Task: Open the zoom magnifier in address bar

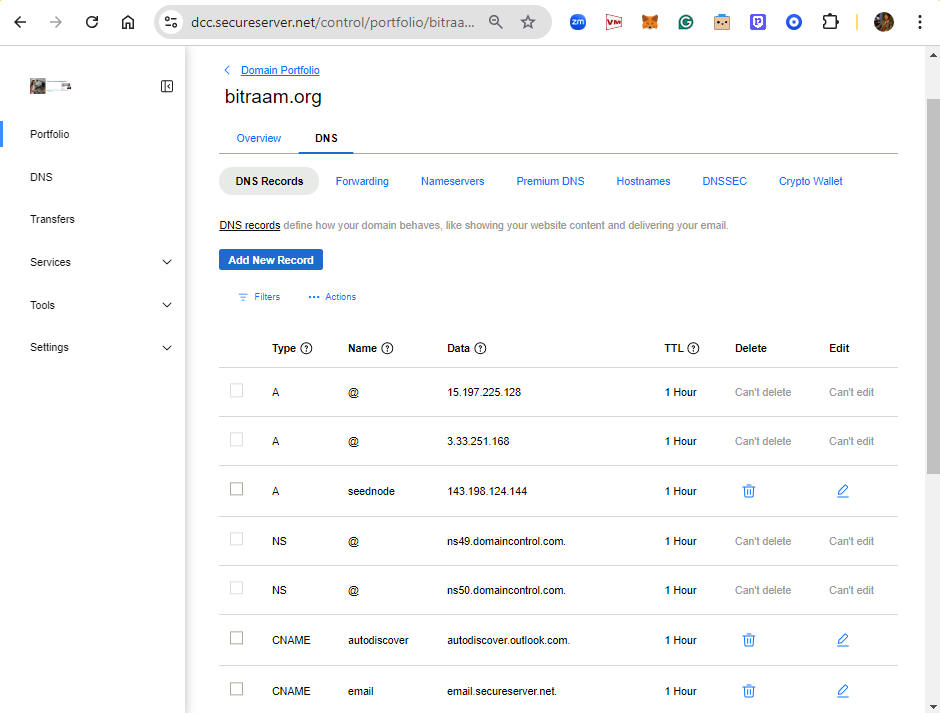Action: (x=495, y=22)
